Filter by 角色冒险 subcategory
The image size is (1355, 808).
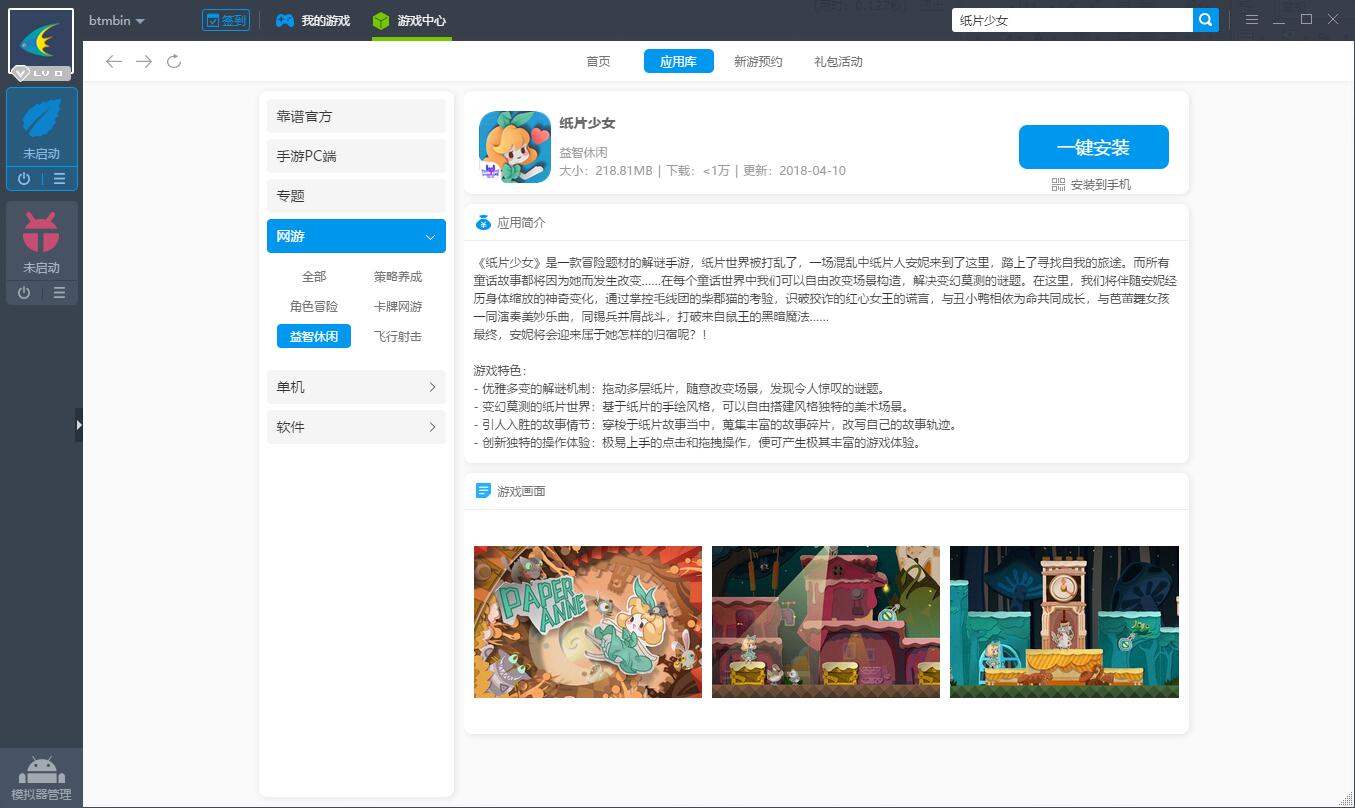tap(314, 307)
